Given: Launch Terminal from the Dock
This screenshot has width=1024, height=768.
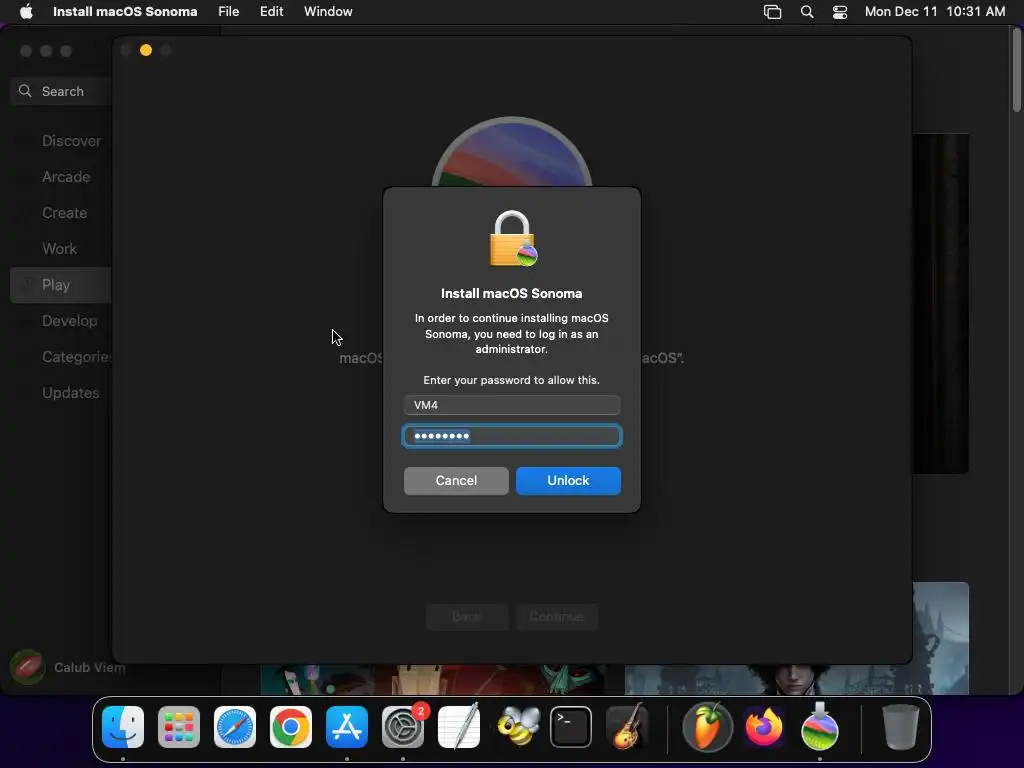Looking at the screenshot, I should [571, 727].
